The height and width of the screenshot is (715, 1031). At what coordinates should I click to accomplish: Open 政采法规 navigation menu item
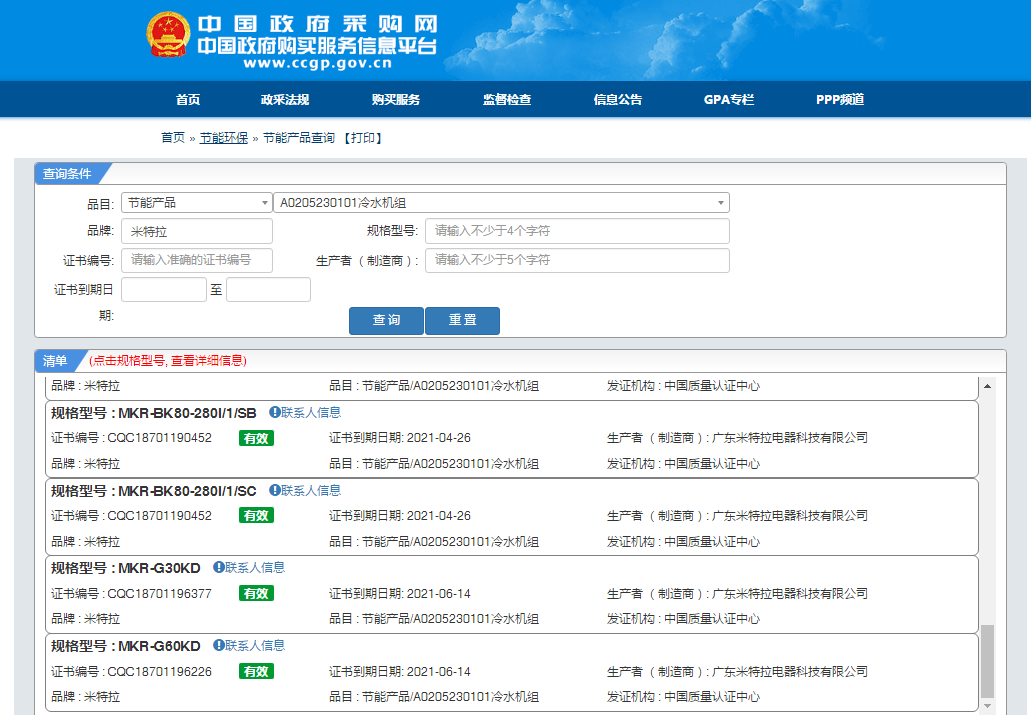tap(285, 99)
